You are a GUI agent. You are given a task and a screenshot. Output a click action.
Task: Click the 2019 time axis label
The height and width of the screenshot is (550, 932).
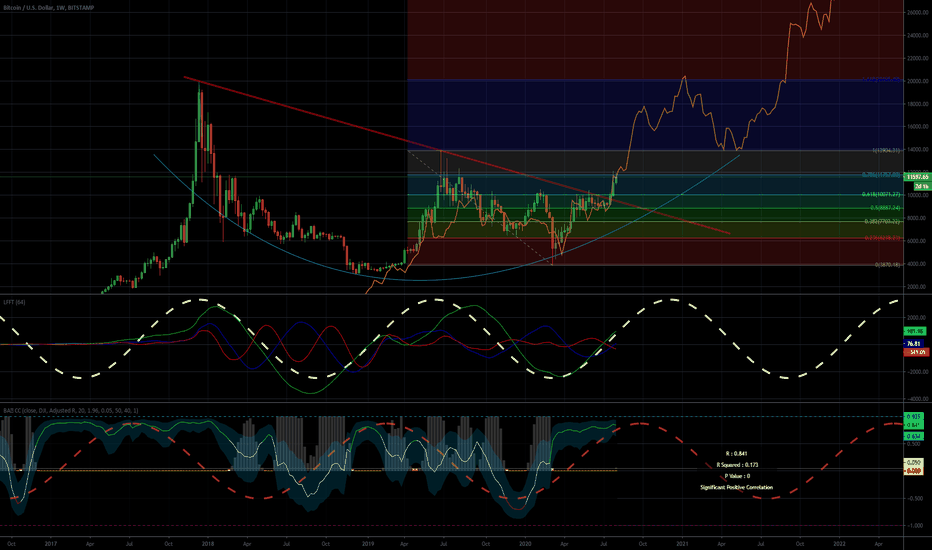(x=368, y=543)
